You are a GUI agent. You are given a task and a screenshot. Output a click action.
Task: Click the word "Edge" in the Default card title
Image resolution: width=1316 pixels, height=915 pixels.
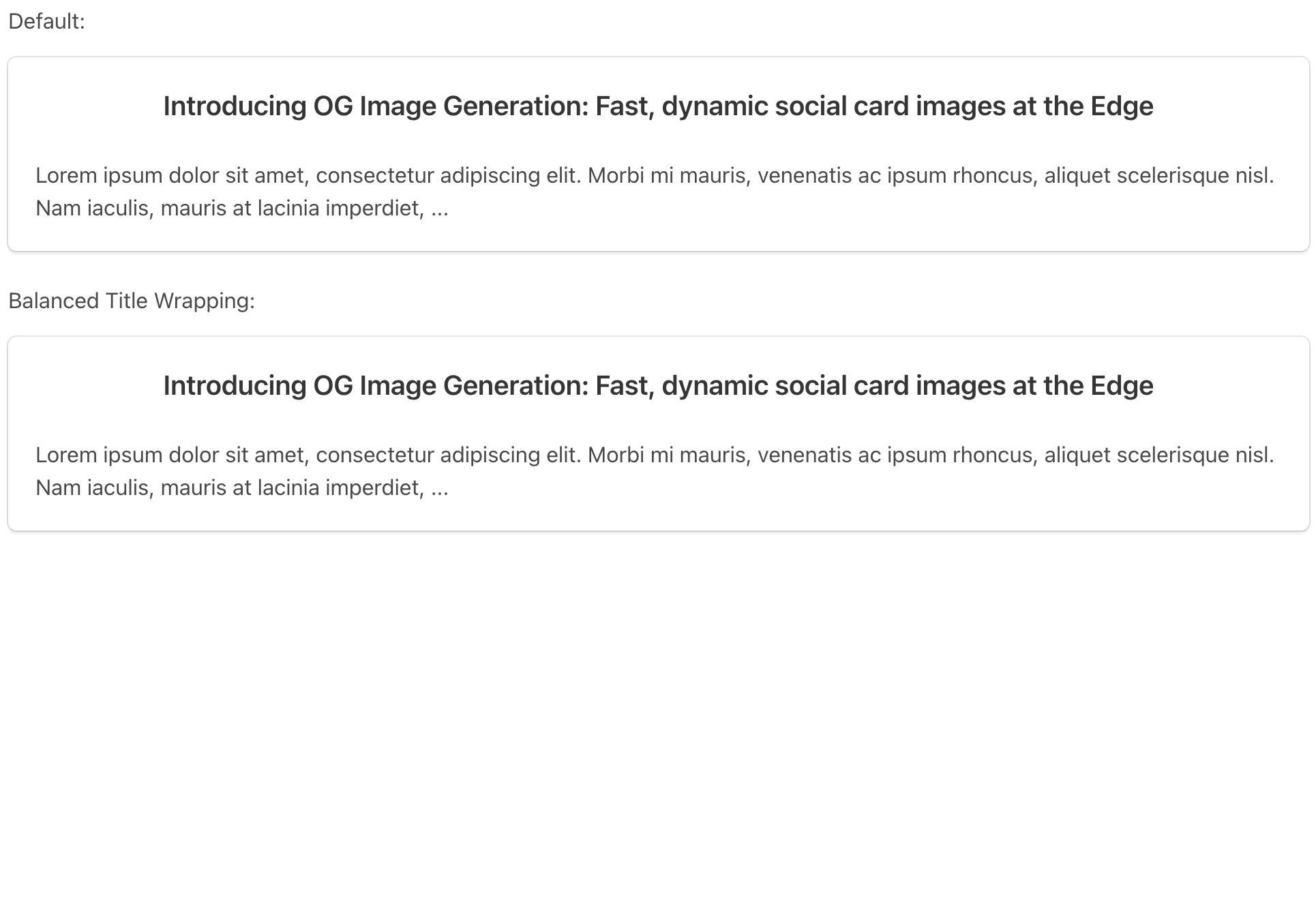[x=1122, y=106]
